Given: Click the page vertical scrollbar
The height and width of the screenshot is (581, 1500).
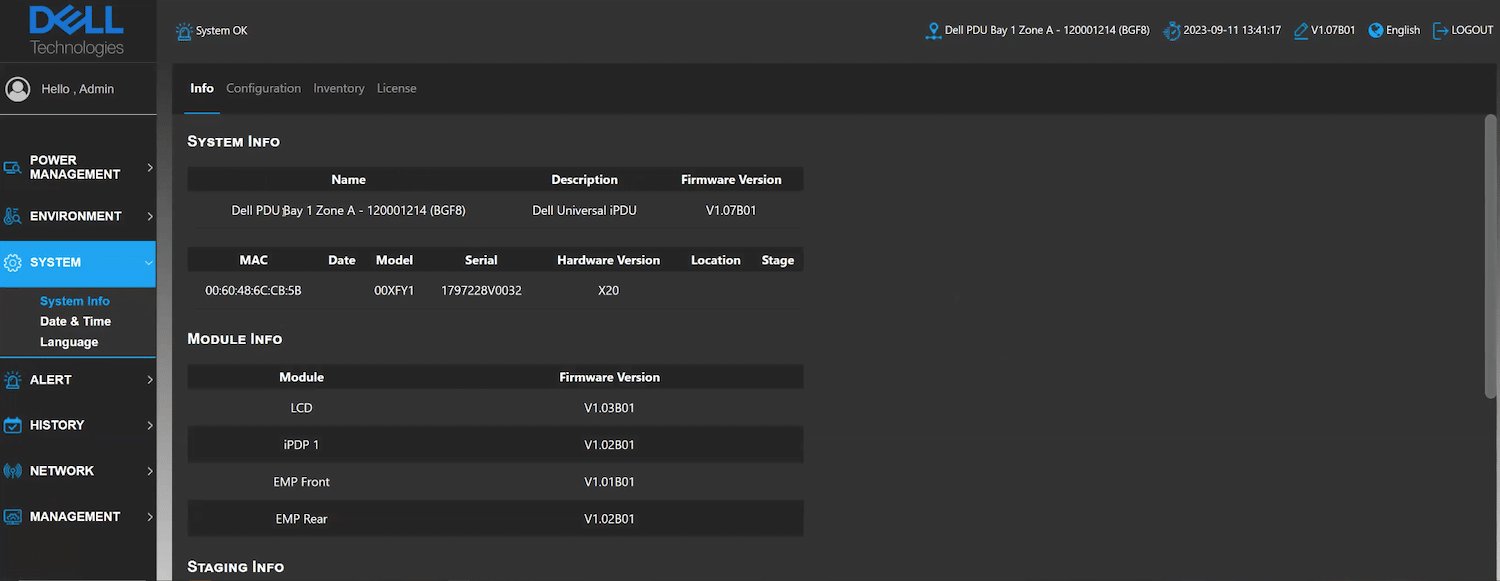Looking at the screenshot, I should point(1491,257).
